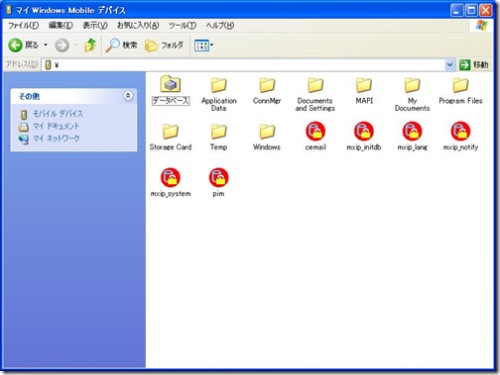Screen dimensions: 500x375
Task: Open the お気に入り(A) menu
Action: (x=138, y=25)
